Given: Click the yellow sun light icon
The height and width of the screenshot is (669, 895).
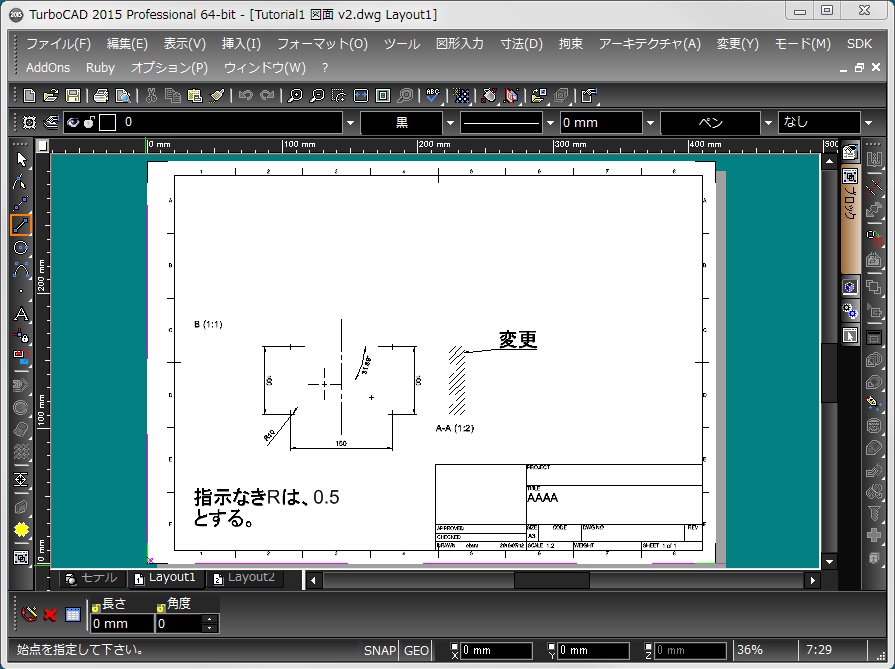Looking at the screenshot, I should [x=21, y=530].
